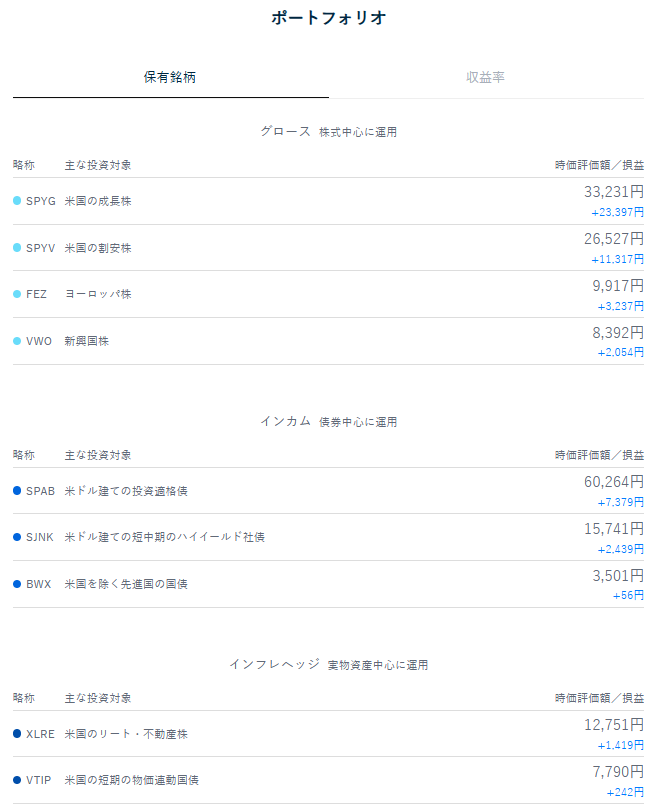Select 米ドル建ての投資適格債 description
654x811 pixels.
click(126, 491)
